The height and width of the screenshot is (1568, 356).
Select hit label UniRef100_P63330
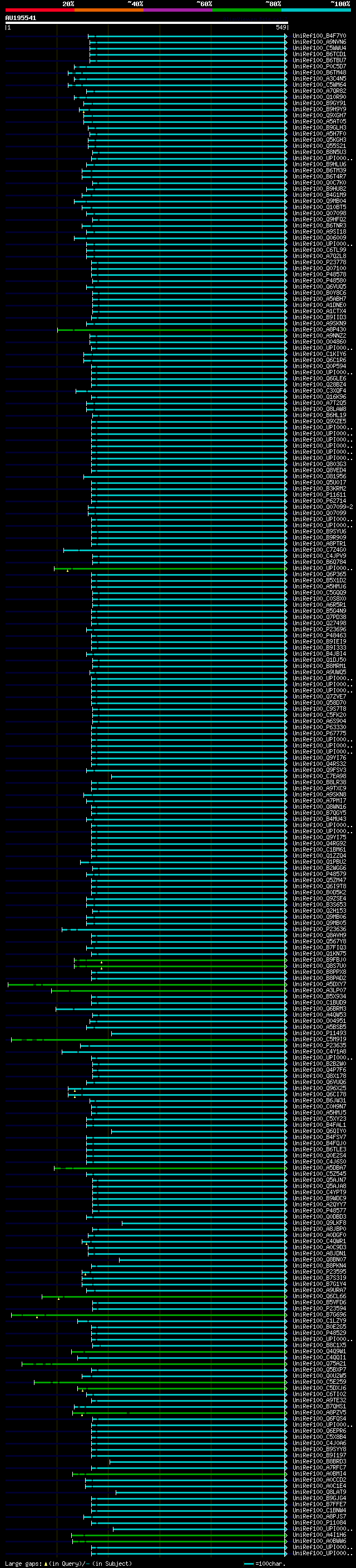(319, 728)
